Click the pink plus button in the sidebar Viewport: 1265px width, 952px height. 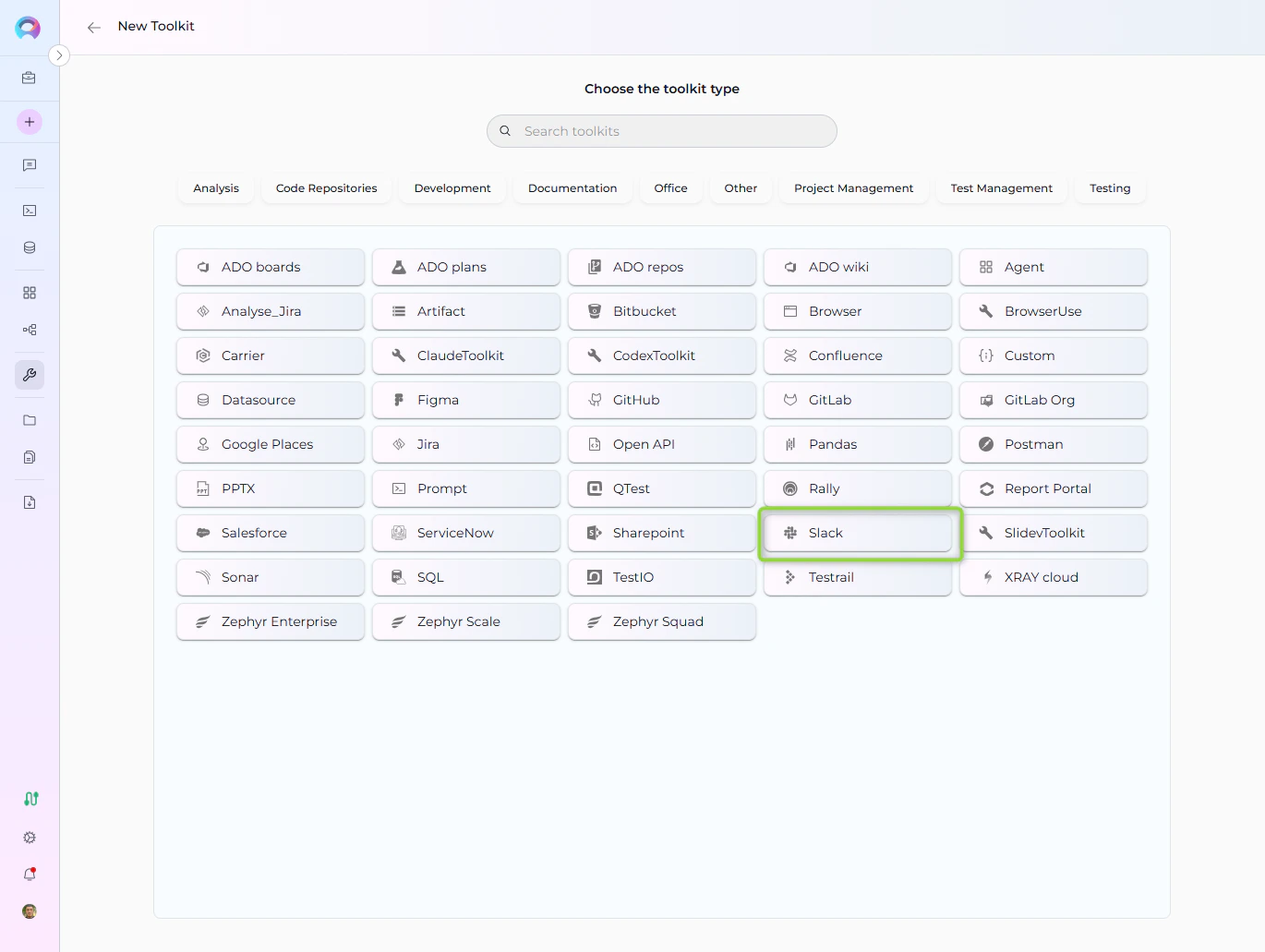coord(30,122)
